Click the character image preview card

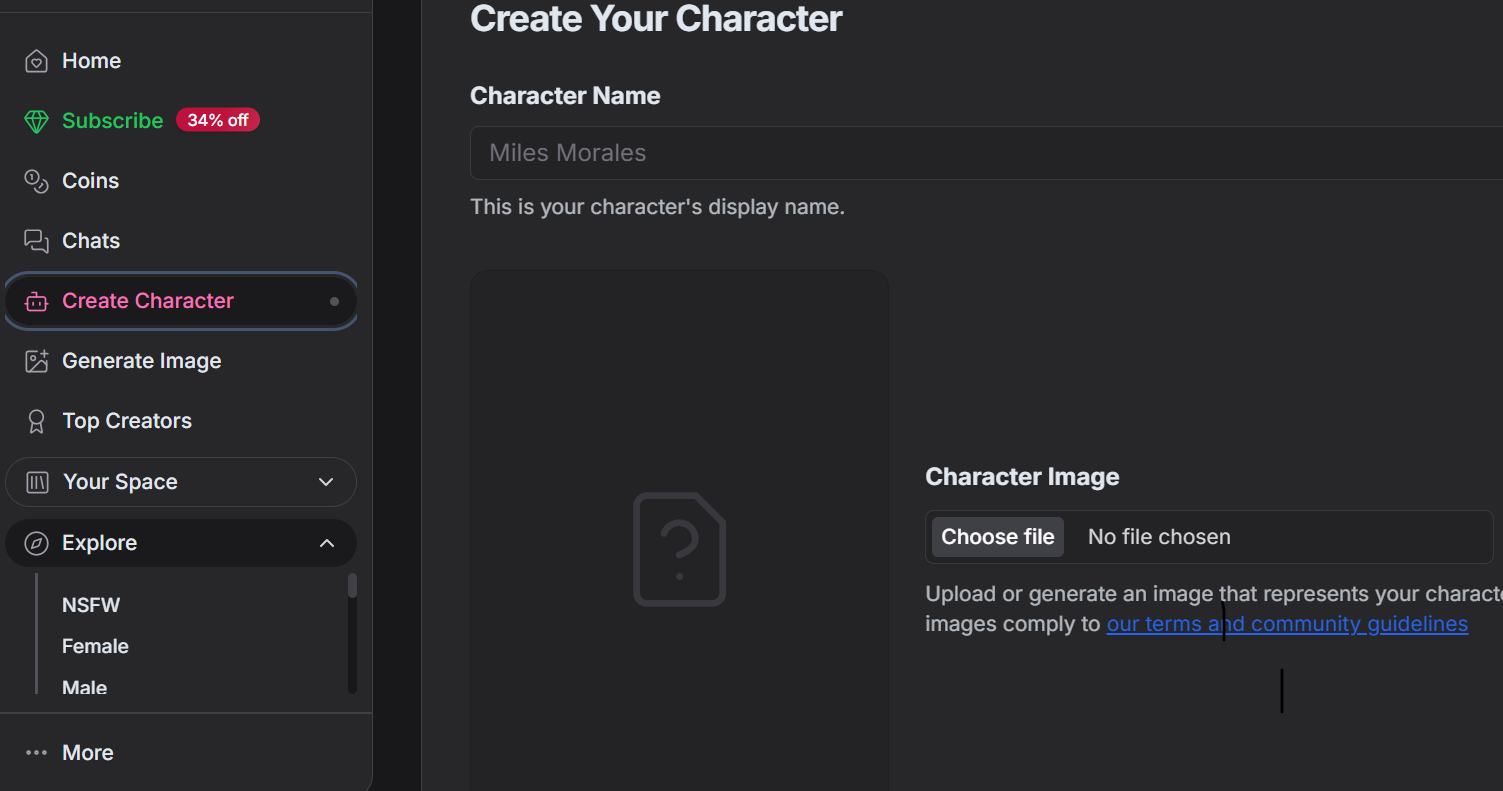[680, 530]
